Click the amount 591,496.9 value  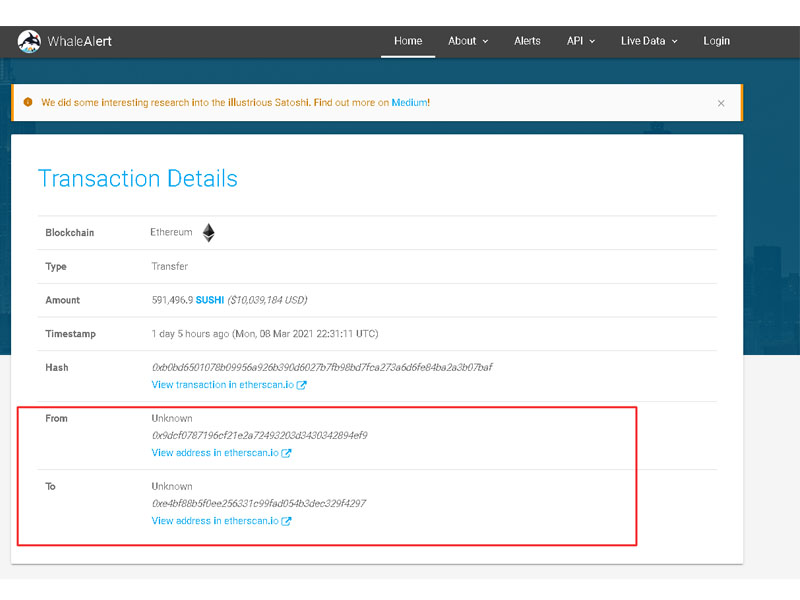pyautogui.click(x=172, y=300)
